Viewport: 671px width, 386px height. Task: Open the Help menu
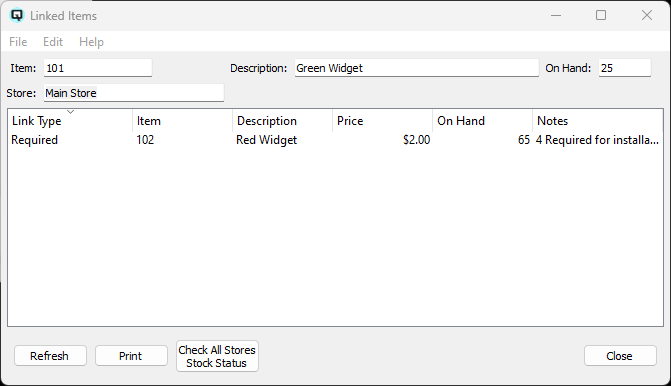91,42
